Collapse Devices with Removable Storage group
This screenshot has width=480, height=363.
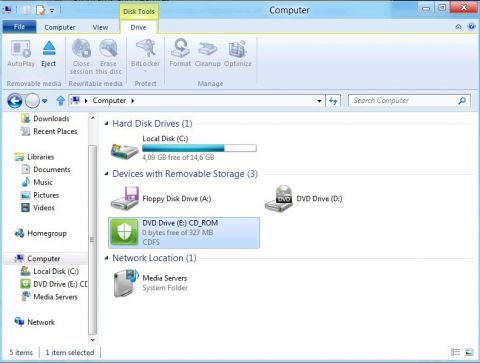tap(106, 174)
